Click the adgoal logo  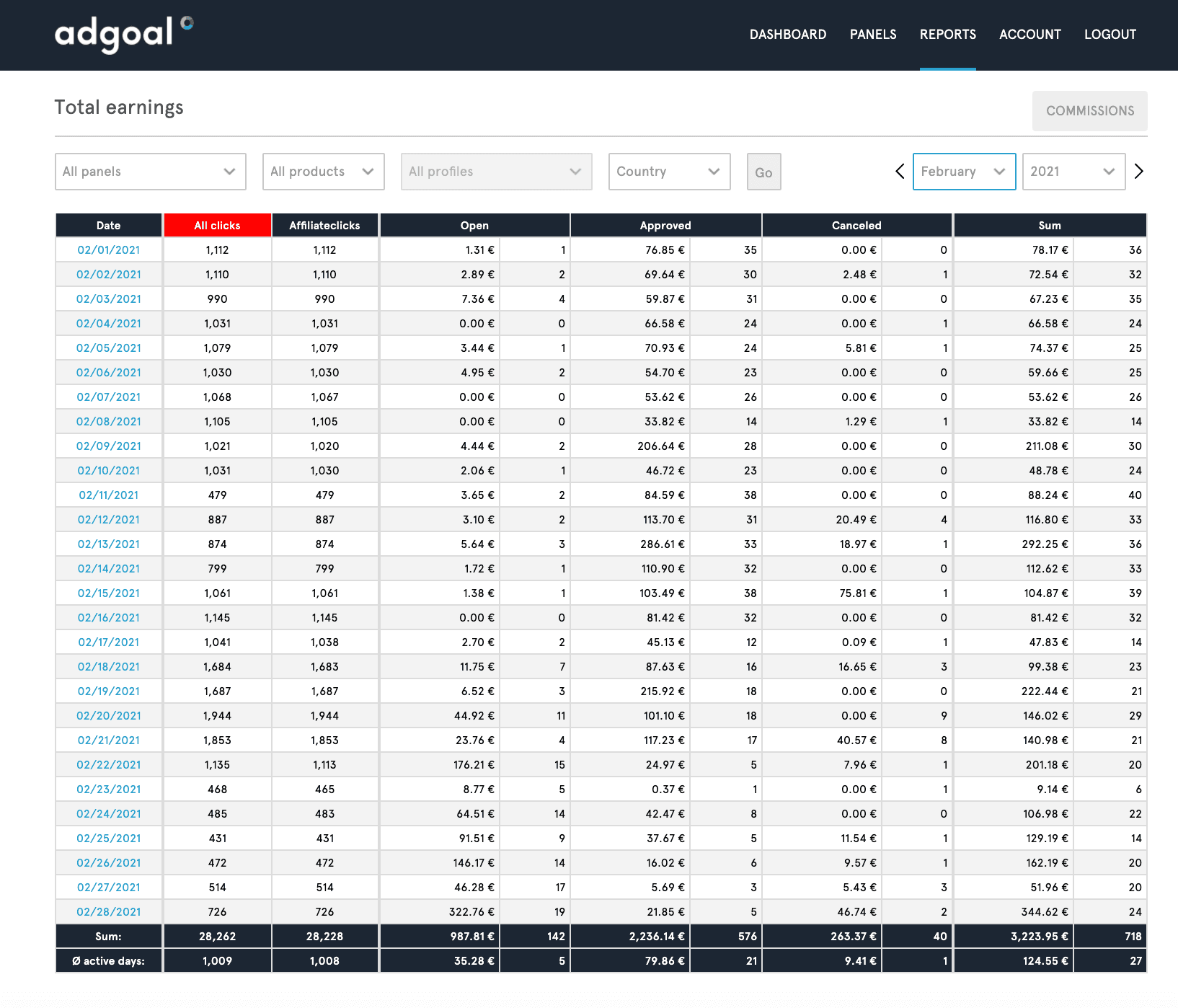pos(124,35)
